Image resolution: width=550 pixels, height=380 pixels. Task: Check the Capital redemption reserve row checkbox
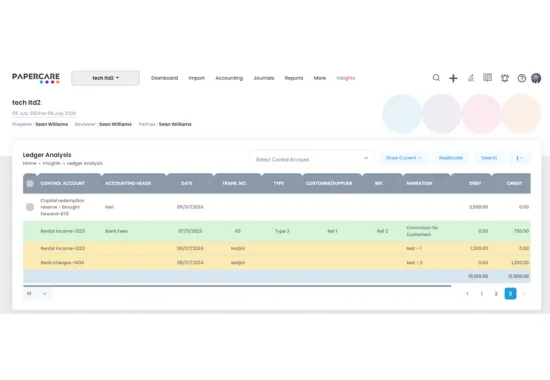[30, 207]
